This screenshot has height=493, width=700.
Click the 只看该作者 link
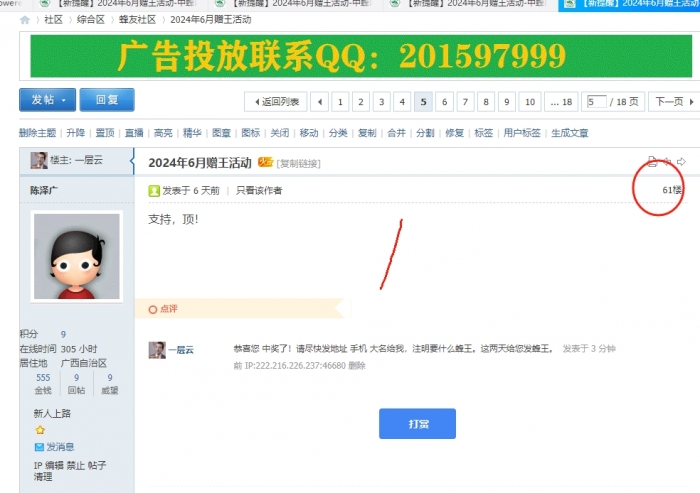(259, 190)
